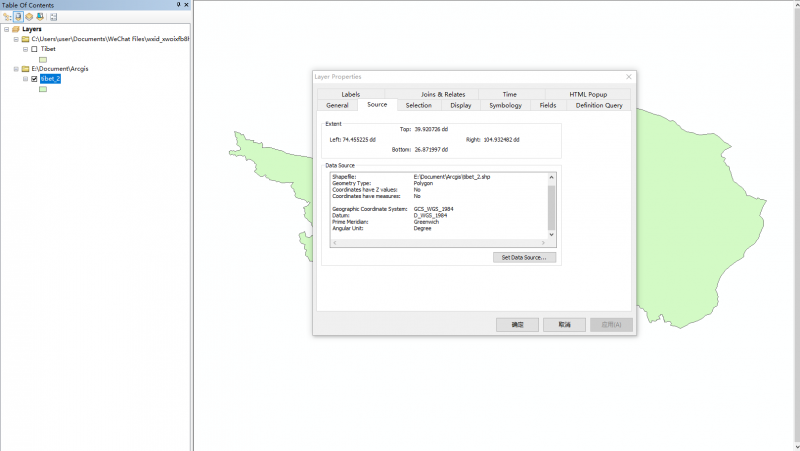Collapse the Tibet layer legend
The width and height of the screenshot is (800, 451).
(x=25, y=49)
